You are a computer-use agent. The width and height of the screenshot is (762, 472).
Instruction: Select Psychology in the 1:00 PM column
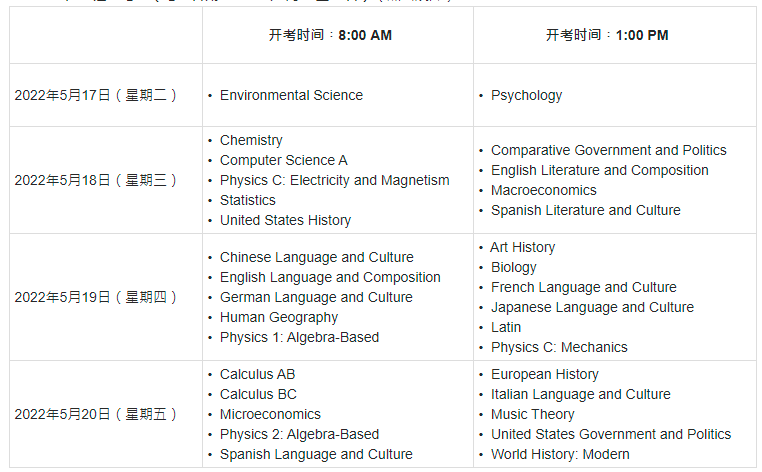[x=526, y=95]
